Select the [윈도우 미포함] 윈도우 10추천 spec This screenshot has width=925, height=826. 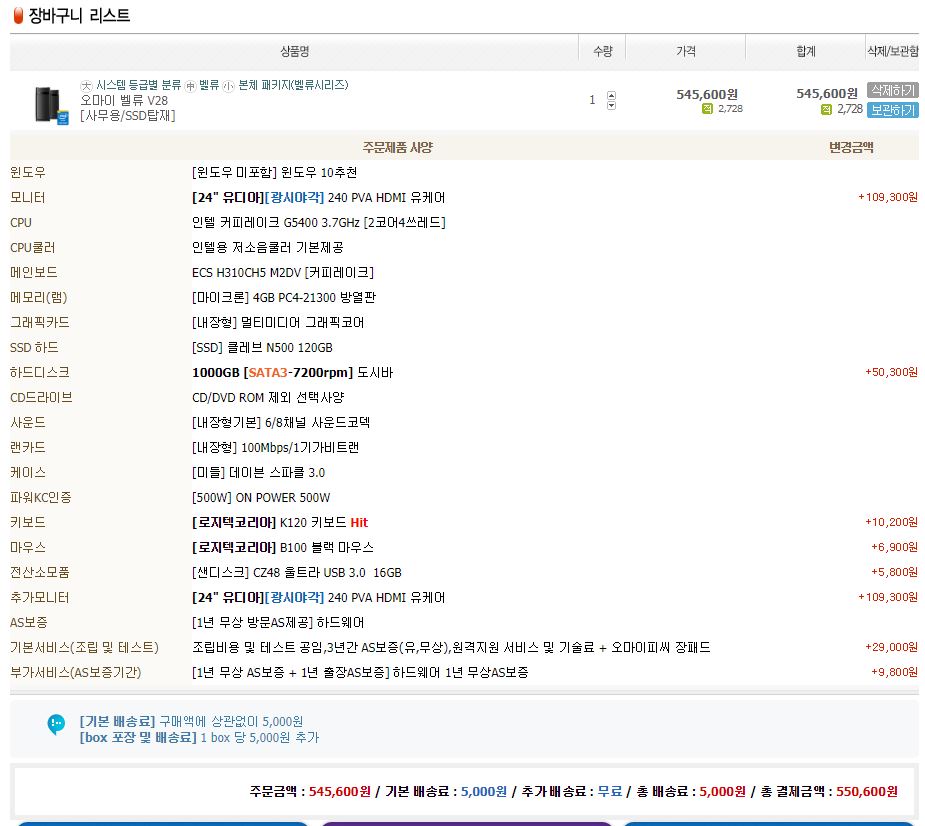(x=274, y=172)
